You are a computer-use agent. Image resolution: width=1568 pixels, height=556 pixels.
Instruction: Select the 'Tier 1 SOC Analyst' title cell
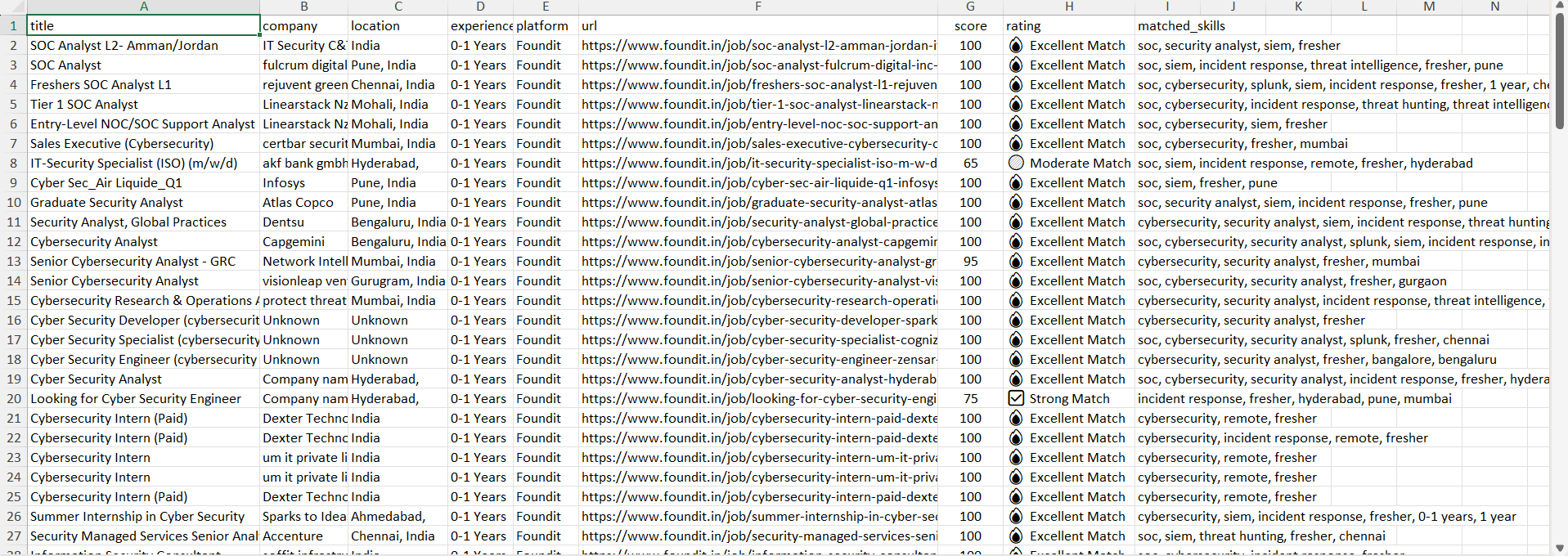[x=143, y=105]
